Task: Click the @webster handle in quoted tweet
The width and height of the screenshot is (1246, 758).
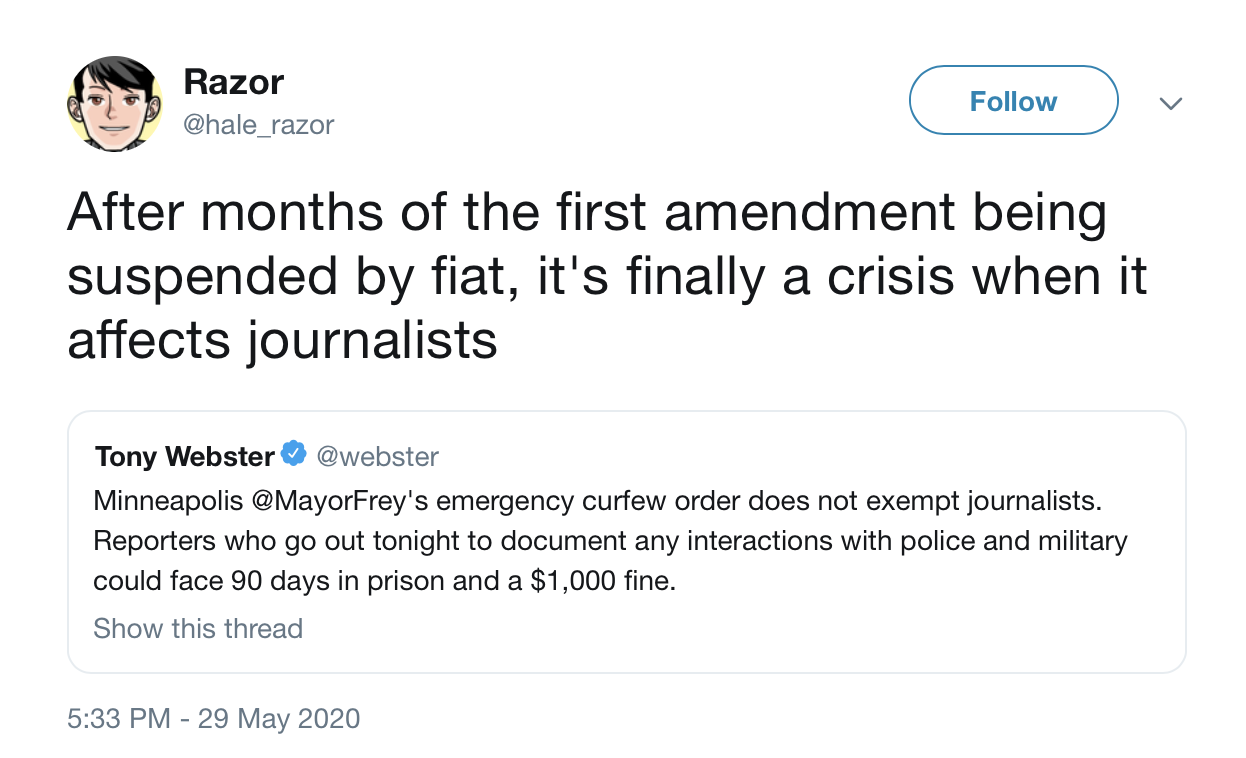Action: 378,457
